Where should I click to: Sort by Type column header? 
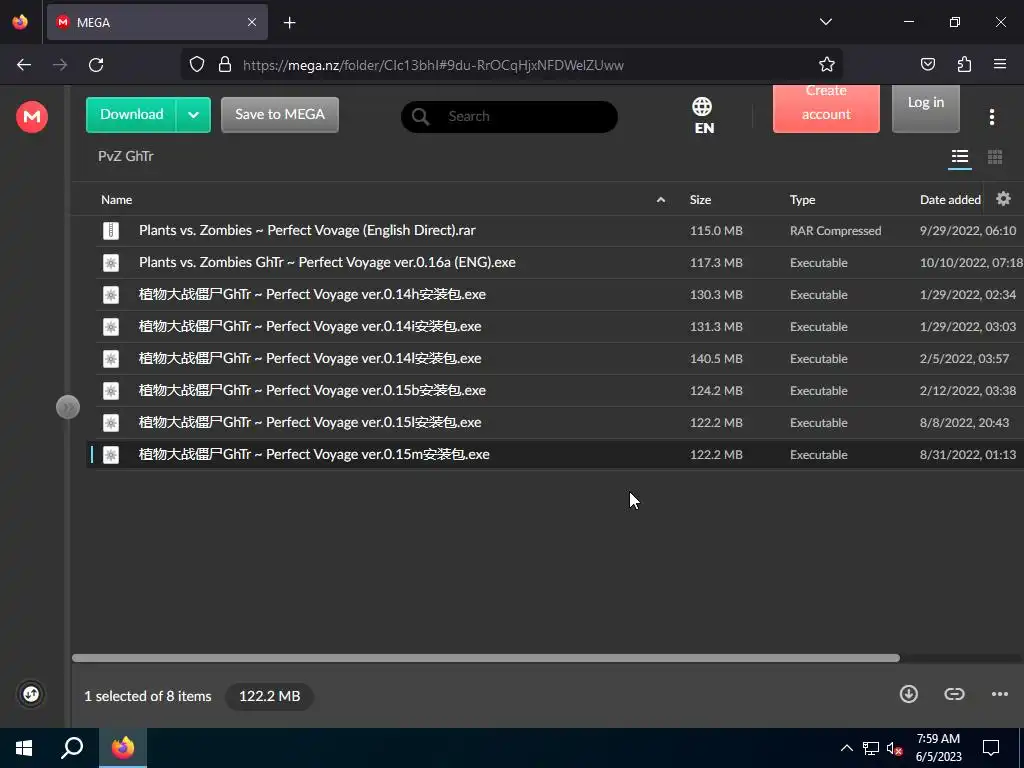click(x=802, y=200)
